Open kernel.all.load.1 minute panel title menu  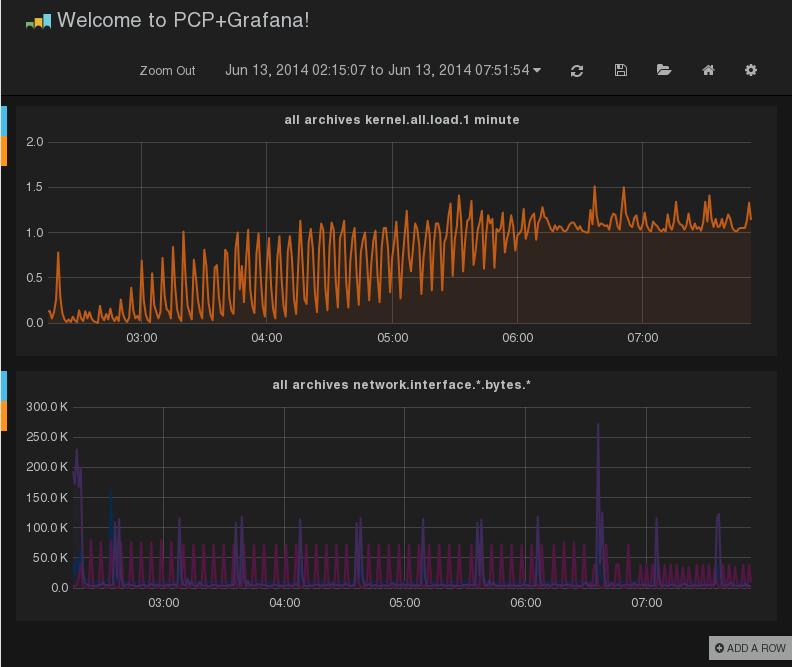402,120
